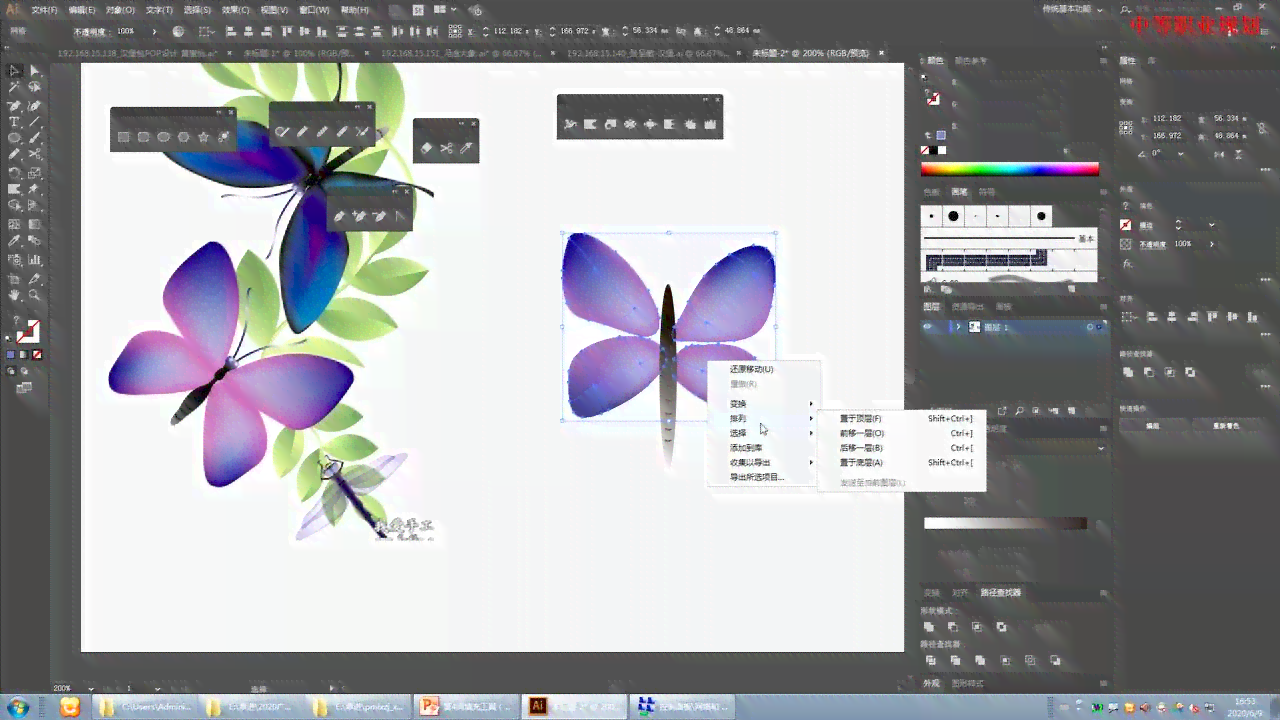Click the PowerPoint taskbar button
This screenshot has width=1280, height=720.
point(468,707)
